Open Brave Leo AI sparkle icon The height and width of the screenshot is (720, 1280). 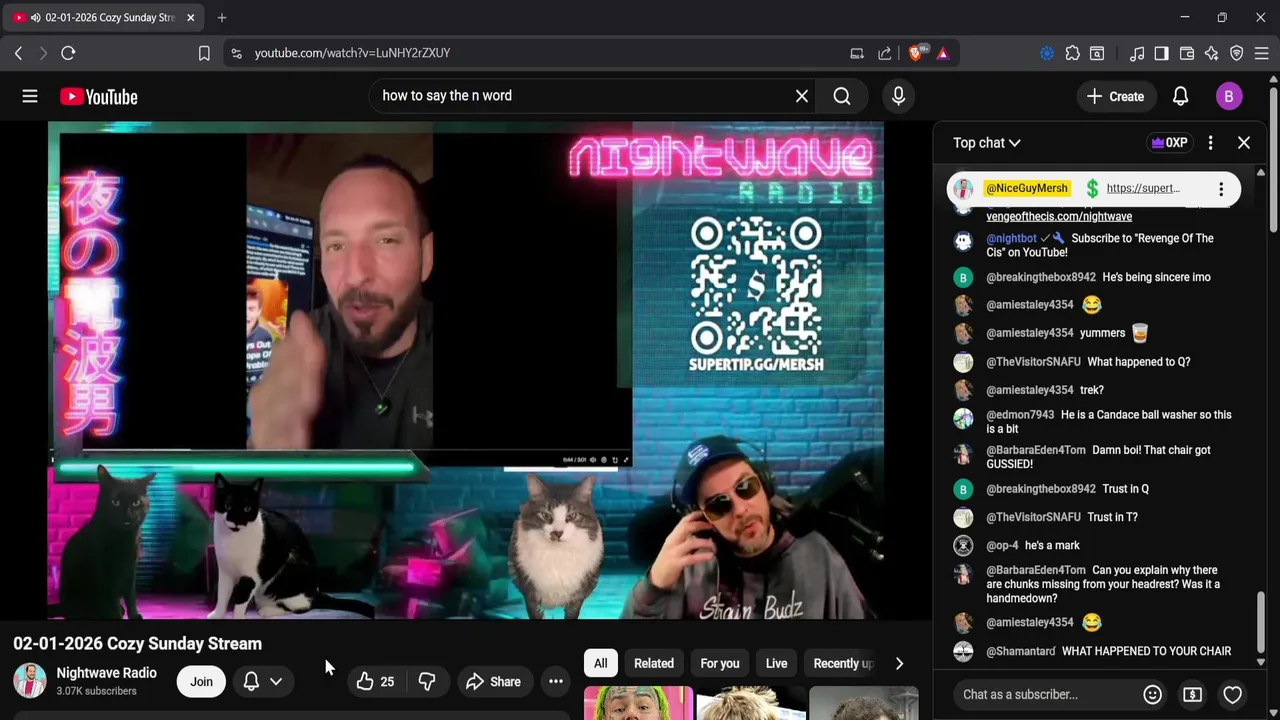[x=1212, y=53]
